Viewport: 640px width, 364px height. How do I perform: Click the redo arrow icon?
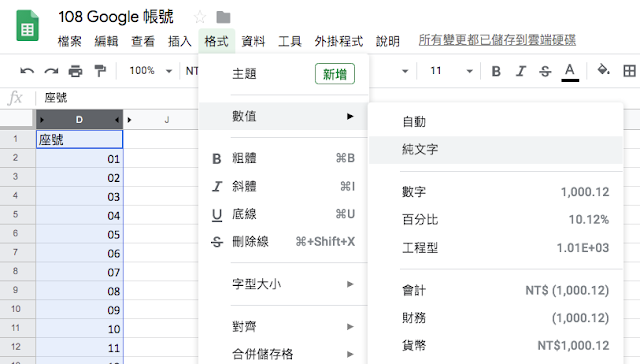[x=51, y=71]
